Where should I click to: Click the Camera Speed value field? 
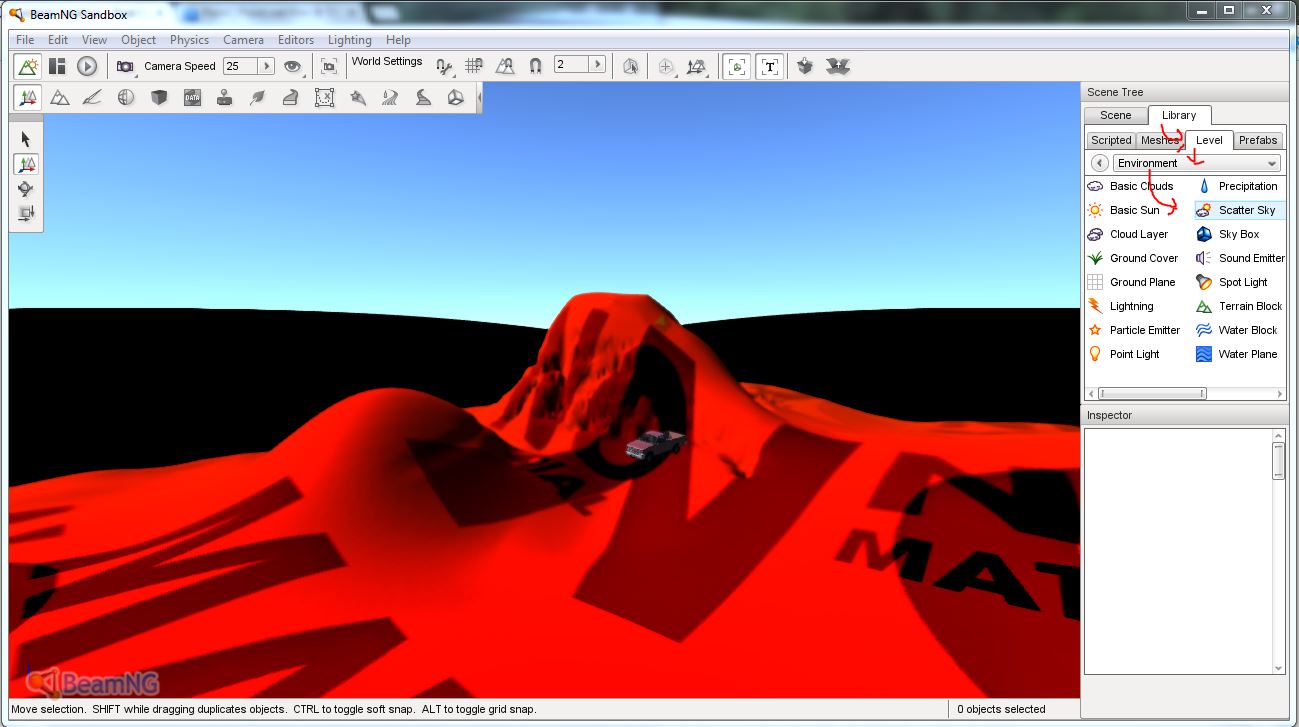pyautogui.click(x=240, y=66)
